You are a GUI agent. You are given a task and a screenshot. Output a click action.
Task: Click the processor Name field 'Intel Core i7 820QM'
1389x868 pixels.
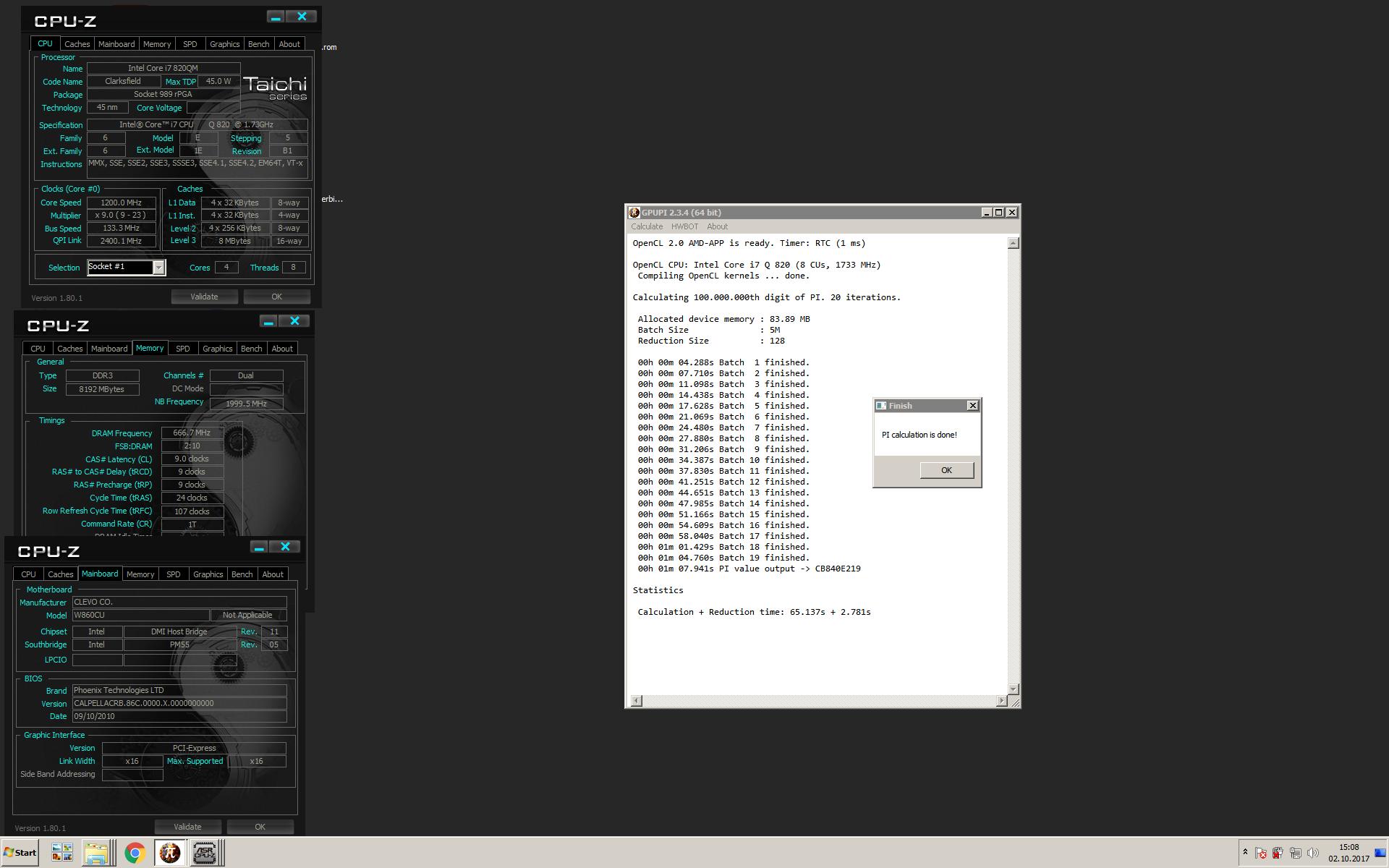[x=163, y=68]
